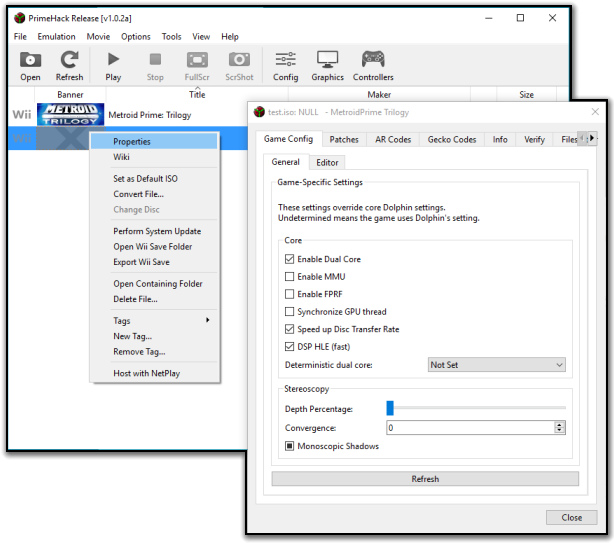This screenshot has height=543, width=614.
Task: Toggle Enable Dual Core checkbox
Action: tap(289, 259)
